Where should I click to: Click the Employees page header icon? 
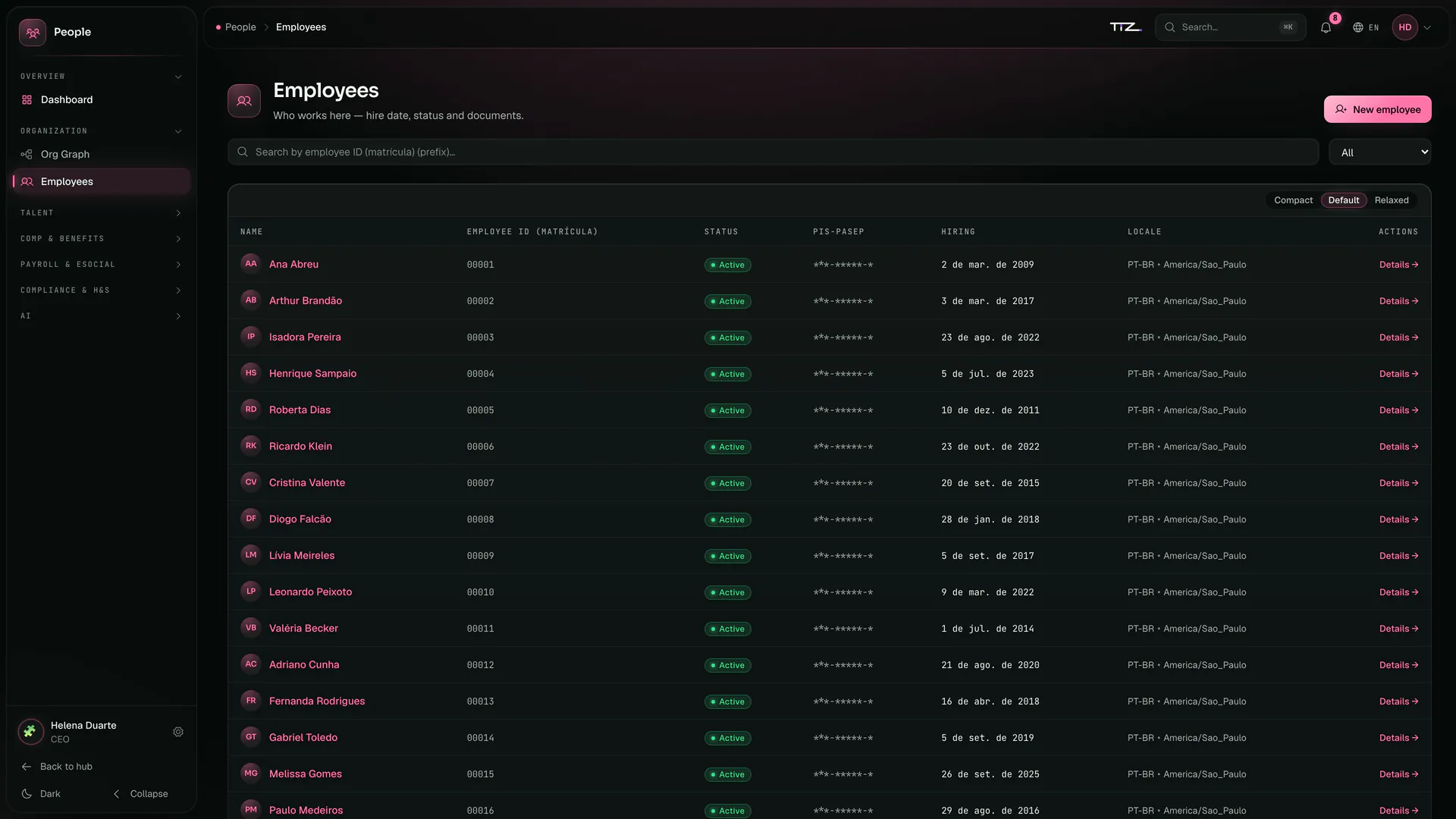(244, 101)
